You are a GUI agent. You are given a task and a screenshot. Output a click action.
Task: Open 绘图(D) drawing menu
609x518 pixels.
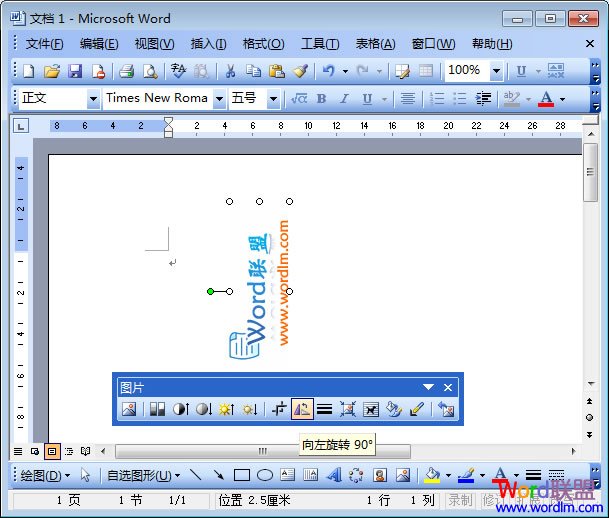point(45,475)
